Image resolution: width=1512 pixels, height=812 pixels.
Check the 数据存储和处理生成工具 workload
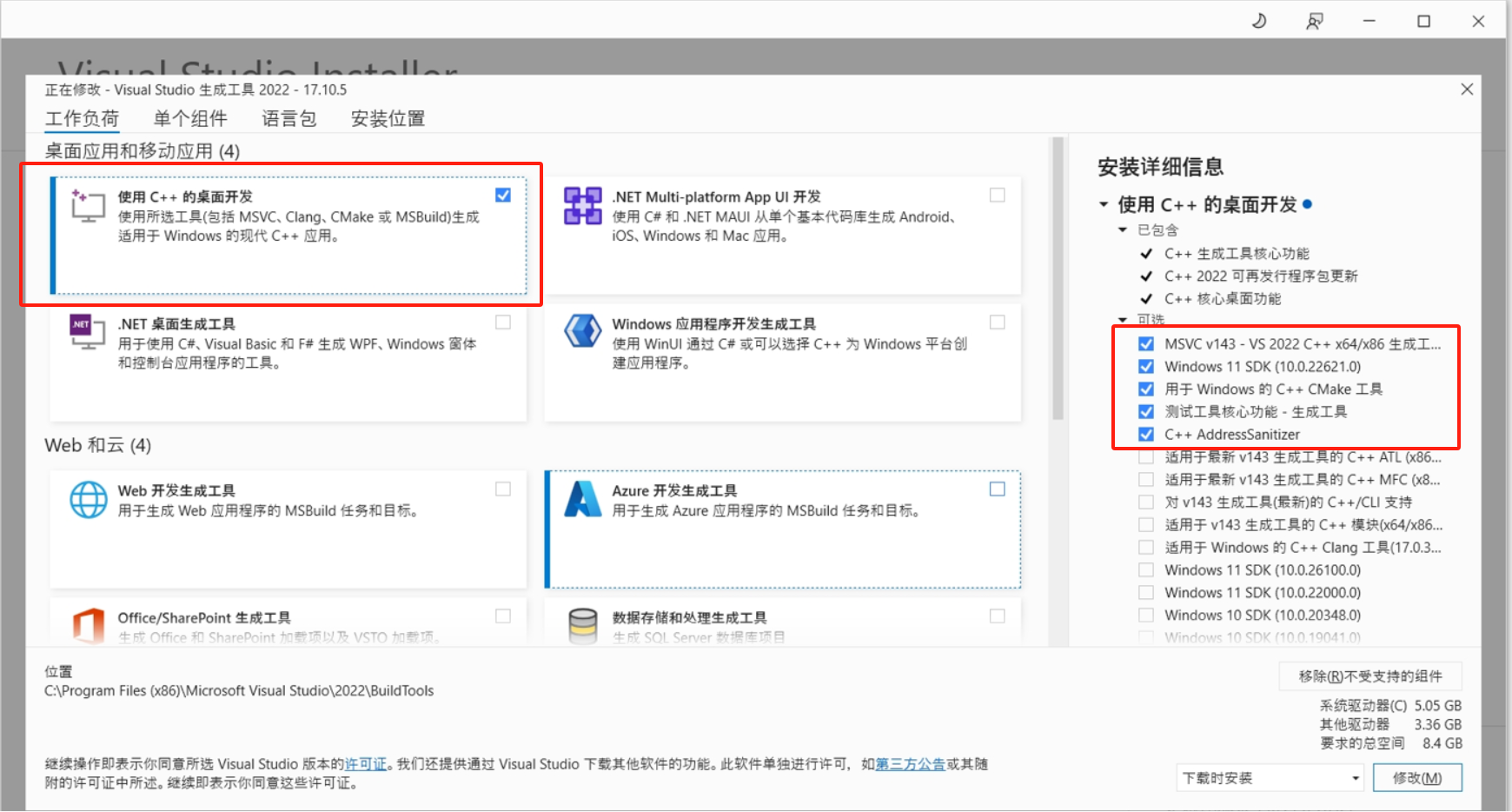point(998,616)
